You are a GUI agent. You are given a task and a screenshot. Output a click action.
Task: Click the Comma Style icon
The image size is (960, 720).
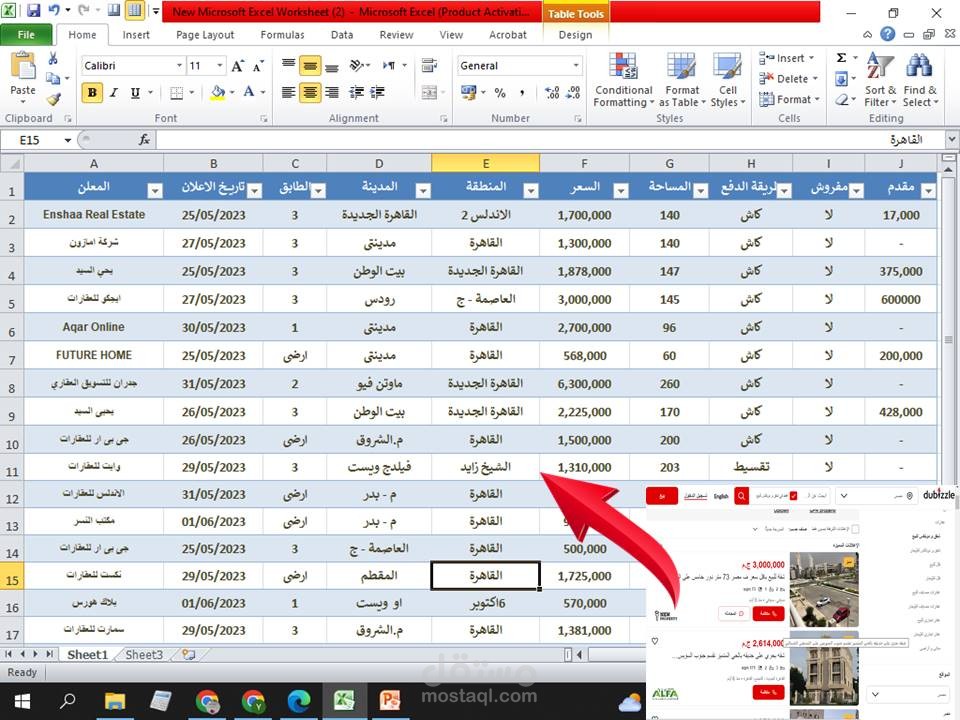(522, 92)
